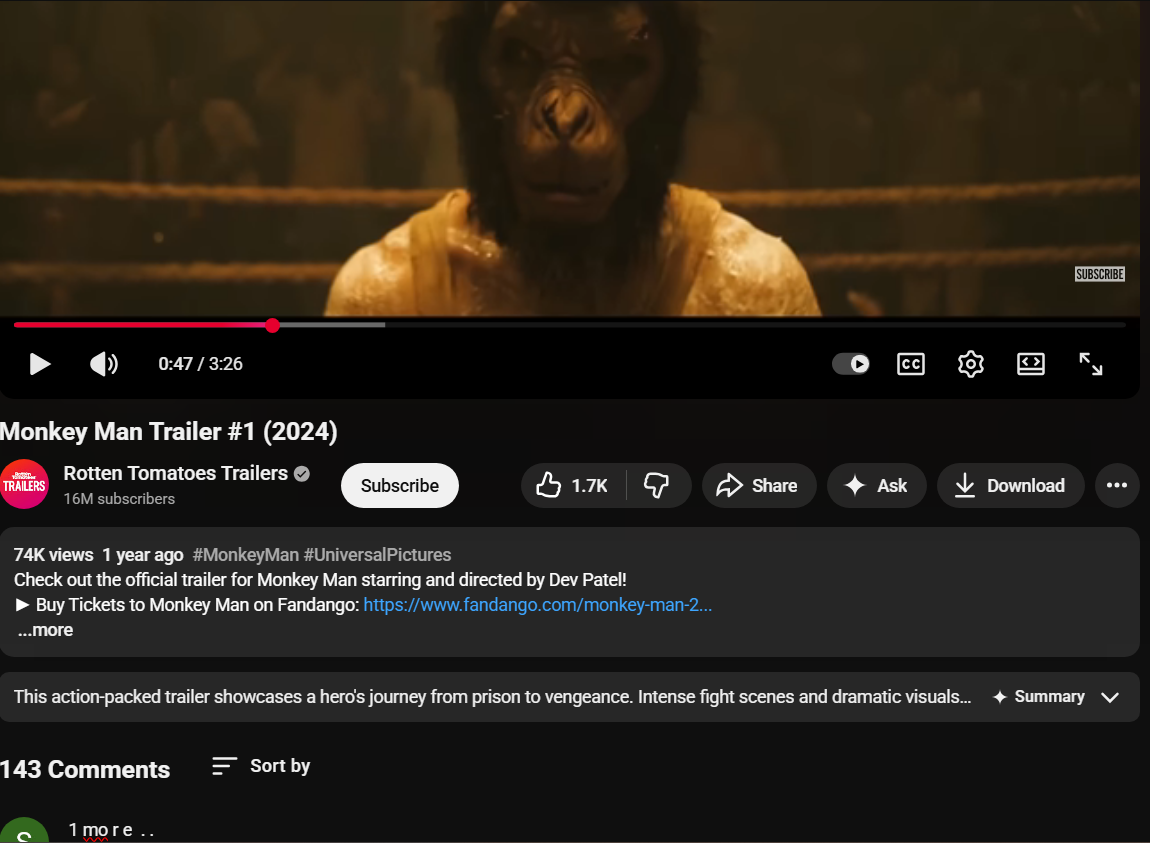Open the Ask AI sparkle button

[876, 486]
